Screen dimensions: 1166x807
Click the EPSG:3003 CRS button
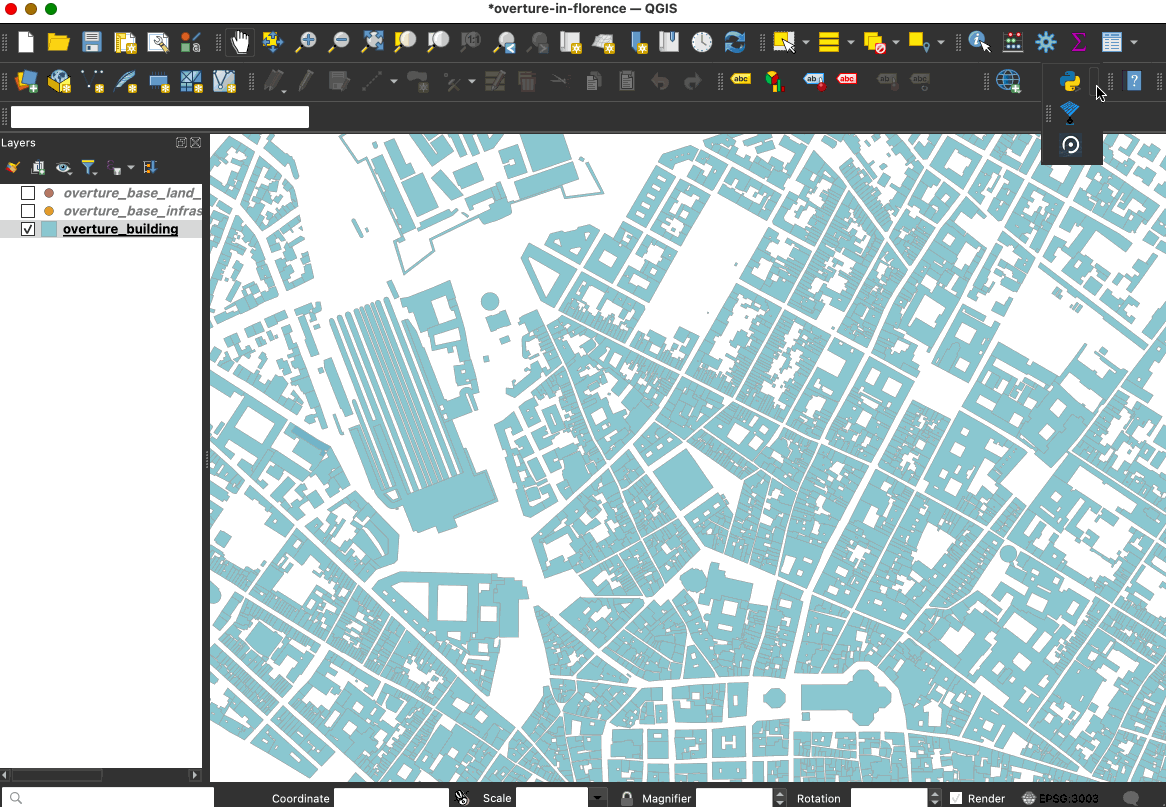pyautogui.click(x=1062, y=798)
